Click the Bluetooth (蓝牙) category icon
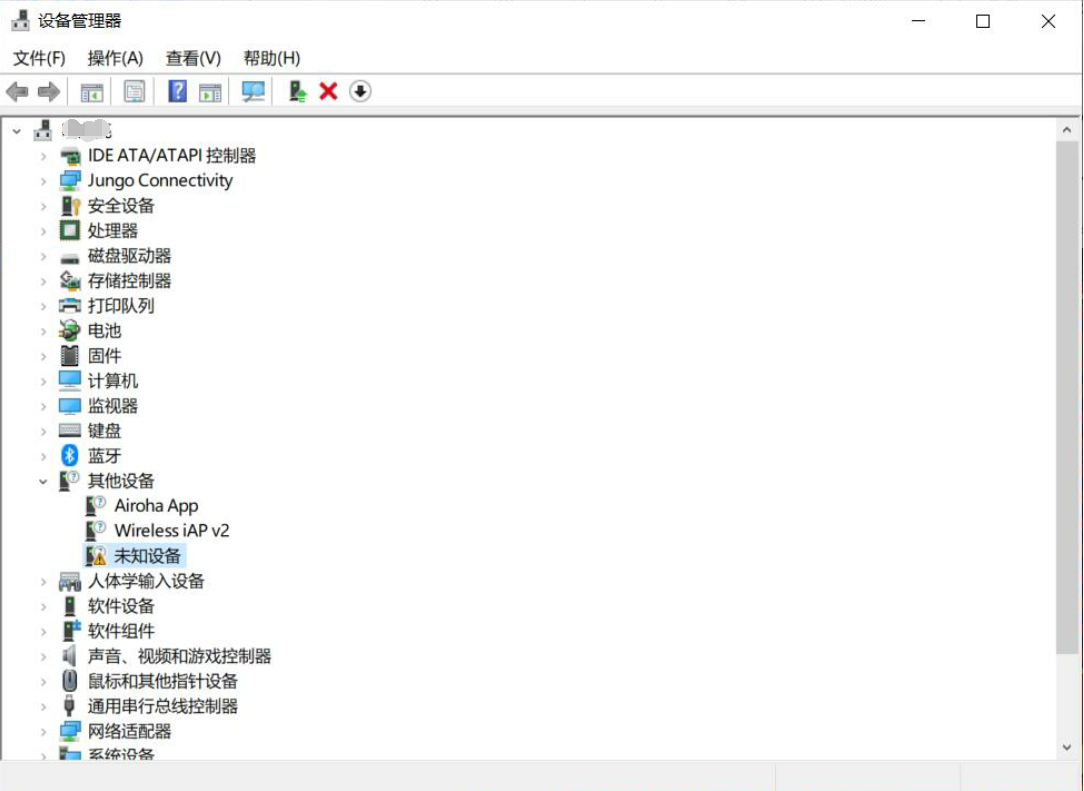The width and height of the screenshot is (1084, 791). 70,455
